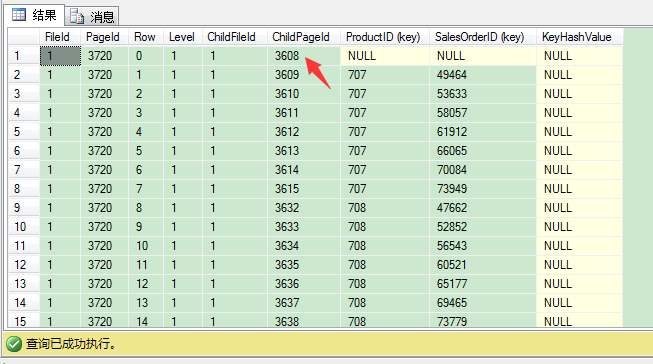Click ChildPageId cell 3614
653x364 pixels.
[304, 170]
